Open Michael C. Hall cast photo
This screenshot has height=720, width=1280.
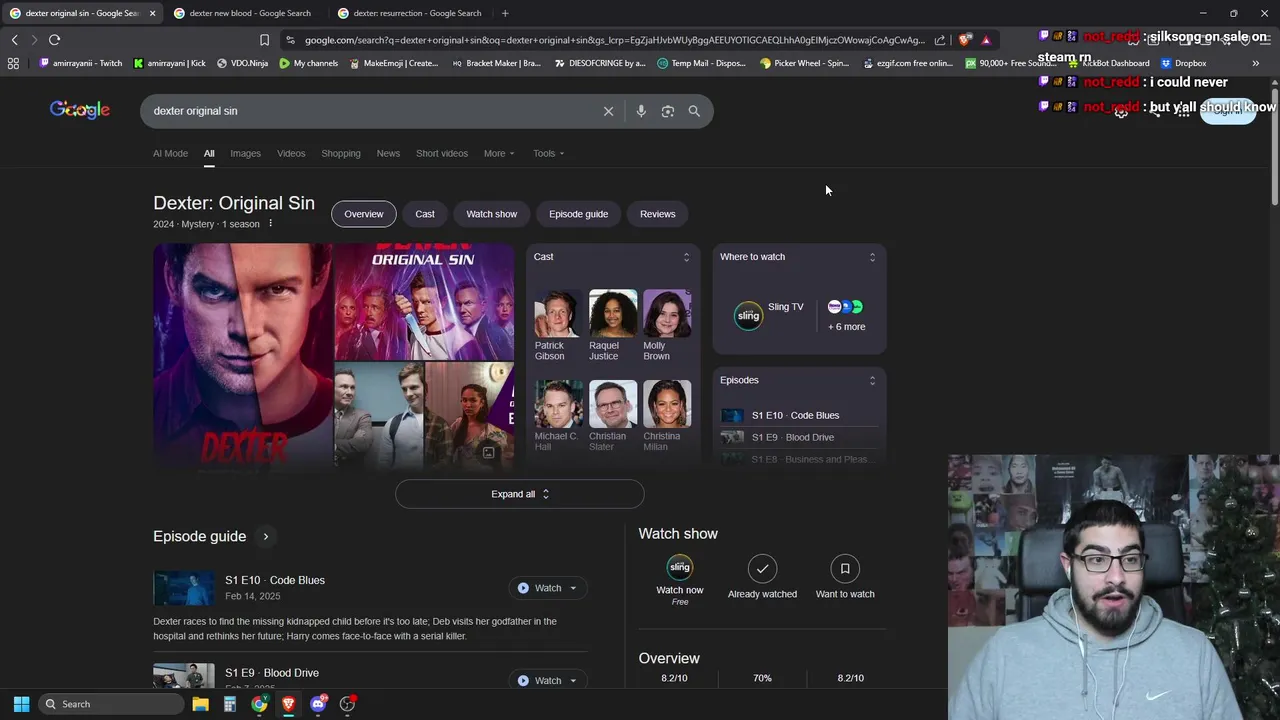click(558, 404)
